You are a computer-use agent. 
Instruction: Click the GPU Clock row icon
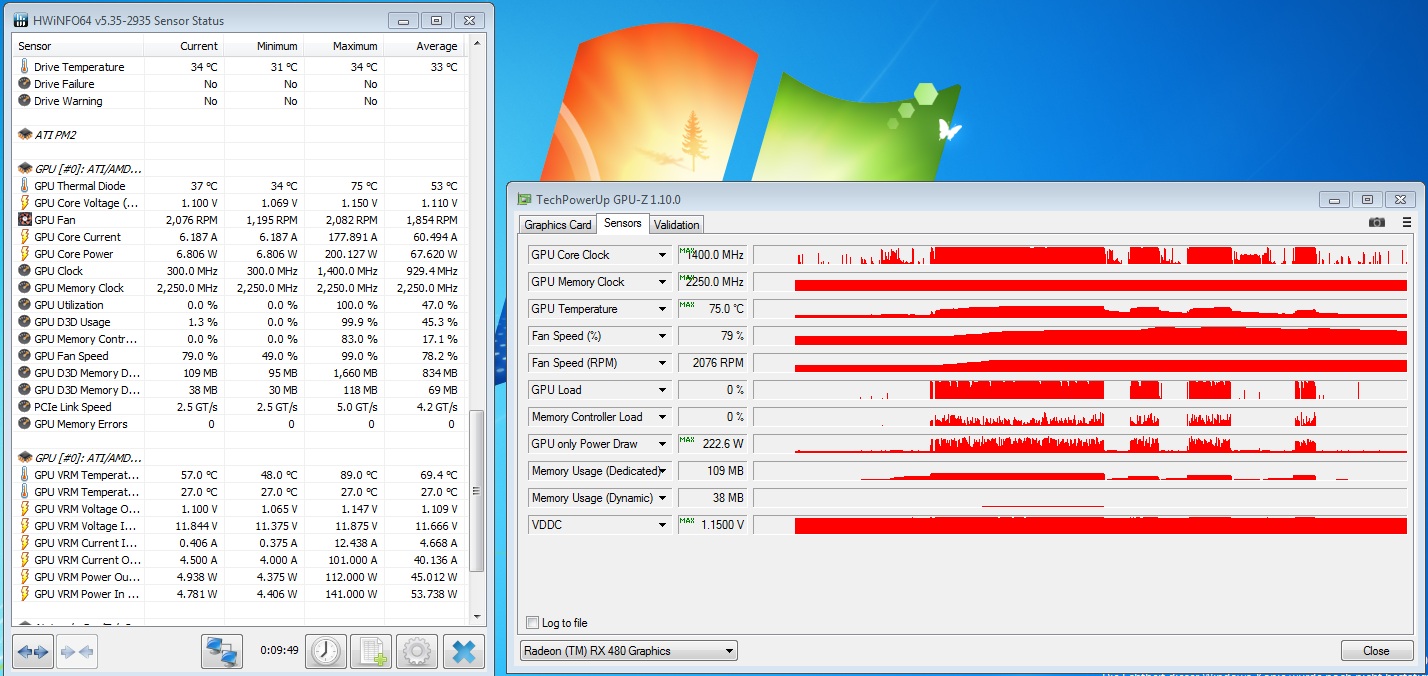[25, 271]
